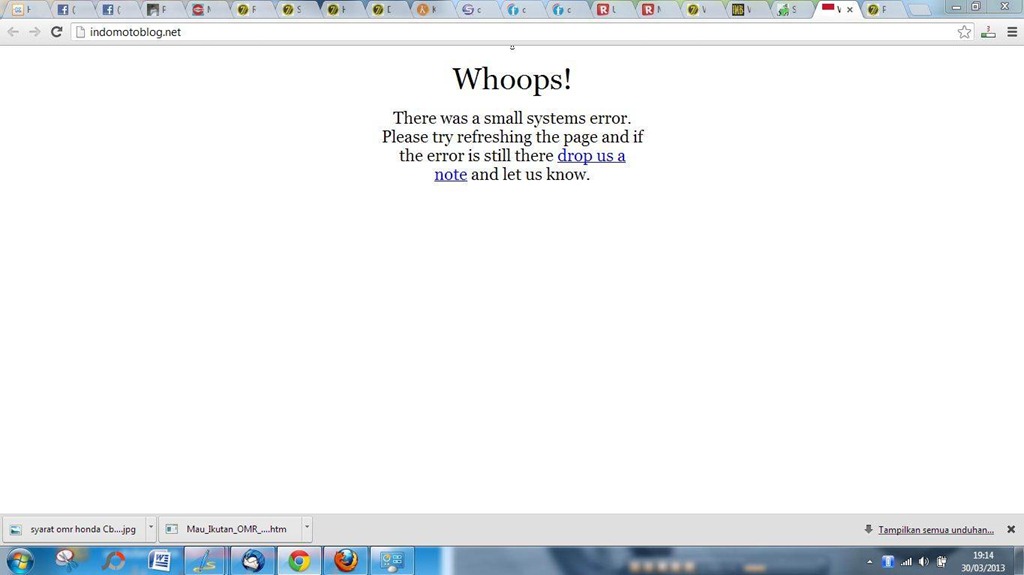Open Mozilla Firefox from the taskbar

(x=346, y=561)
